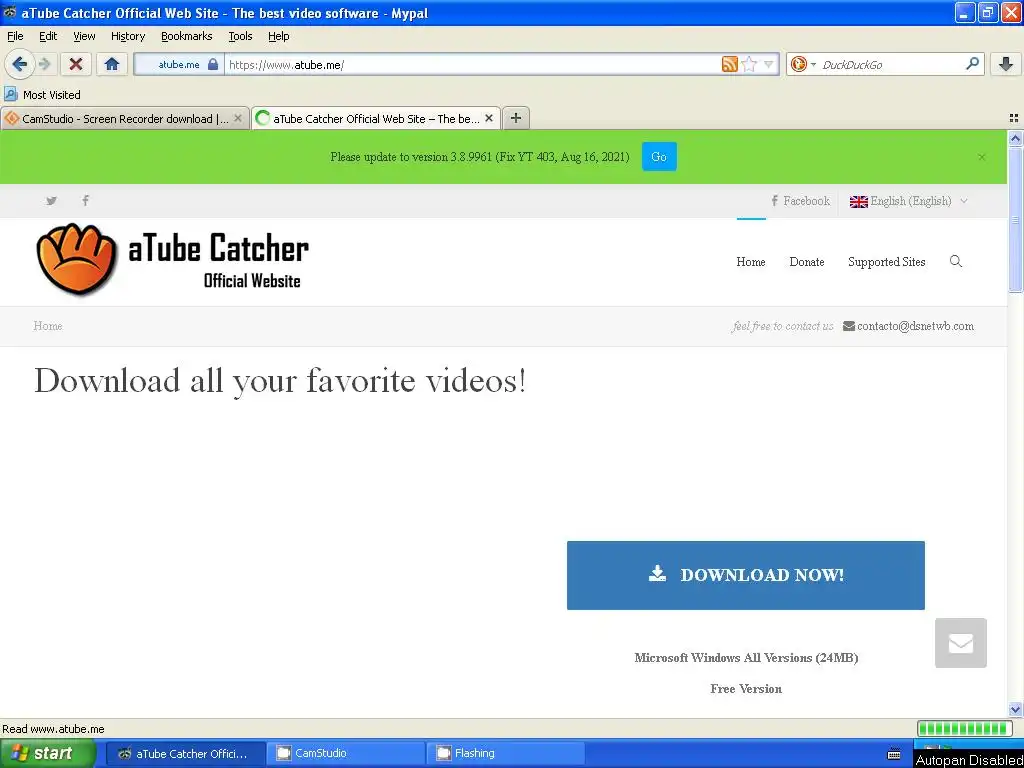Open the downloads arrow toolbar button

click(x=1006, y=64)
